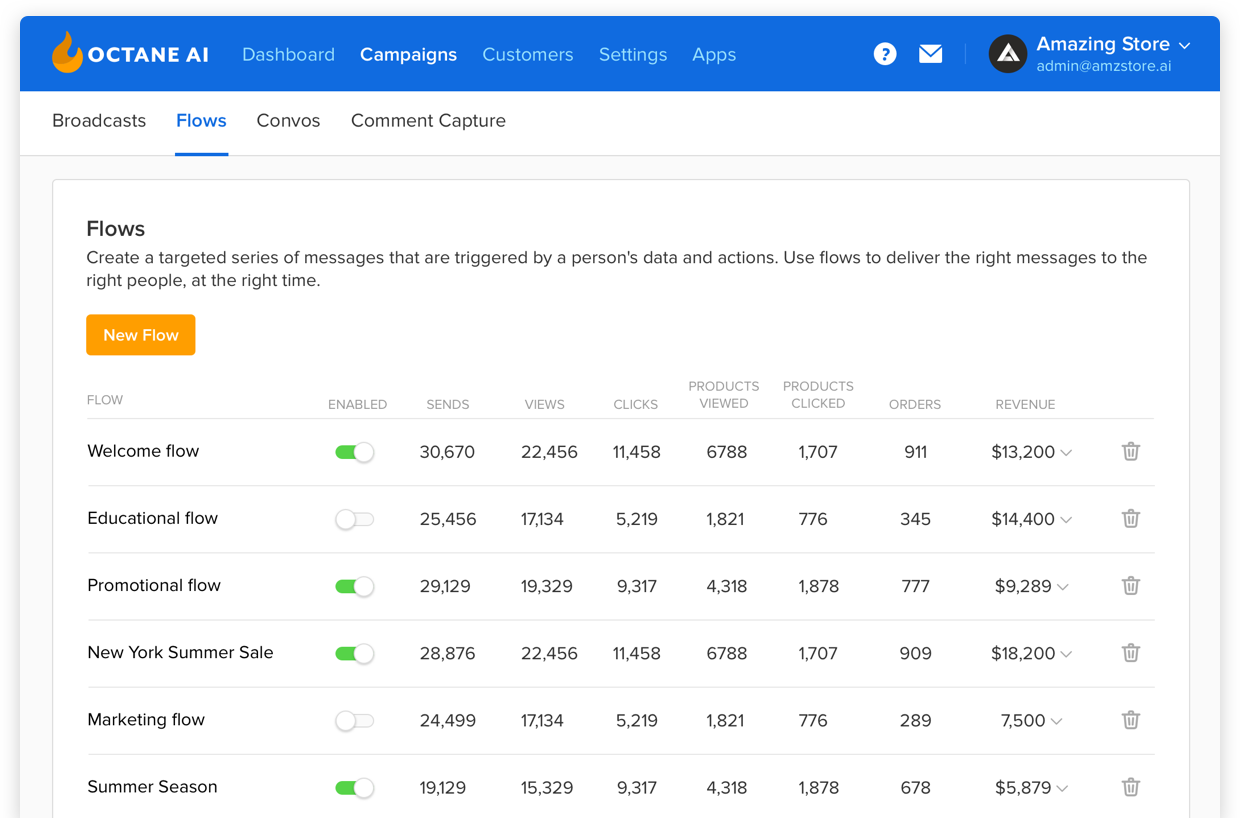Delete New York Summer Sale with trash icon
The width and height of the screenshot is (1240, 818).
coord(1131,652)
